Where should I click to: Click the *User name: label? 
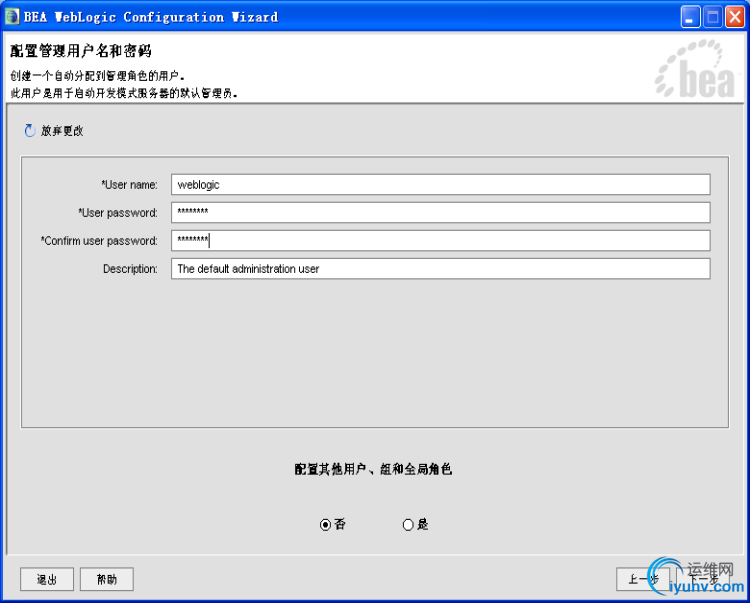129,185
